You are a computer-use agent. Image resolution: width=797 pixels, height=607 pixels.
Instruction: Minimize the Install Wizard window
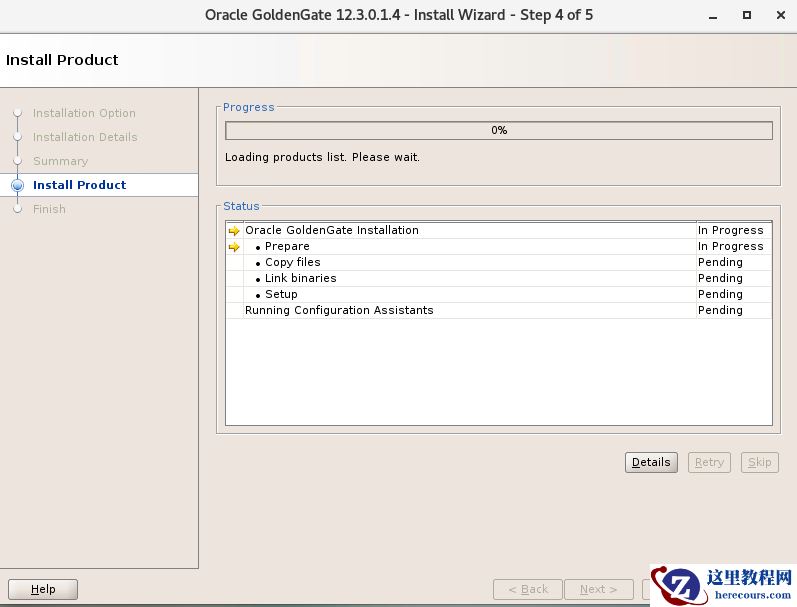point(713,16)
